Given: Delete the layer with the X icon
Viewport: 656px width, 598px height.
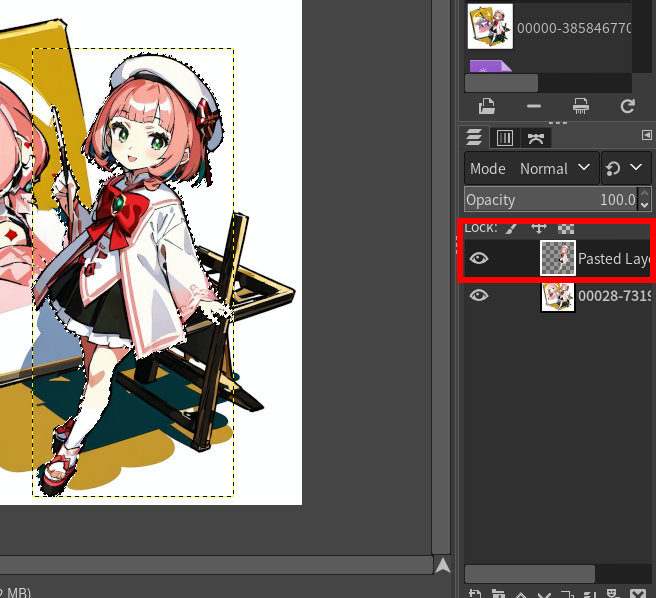Looking at the screenshot, I should (638, 593).
